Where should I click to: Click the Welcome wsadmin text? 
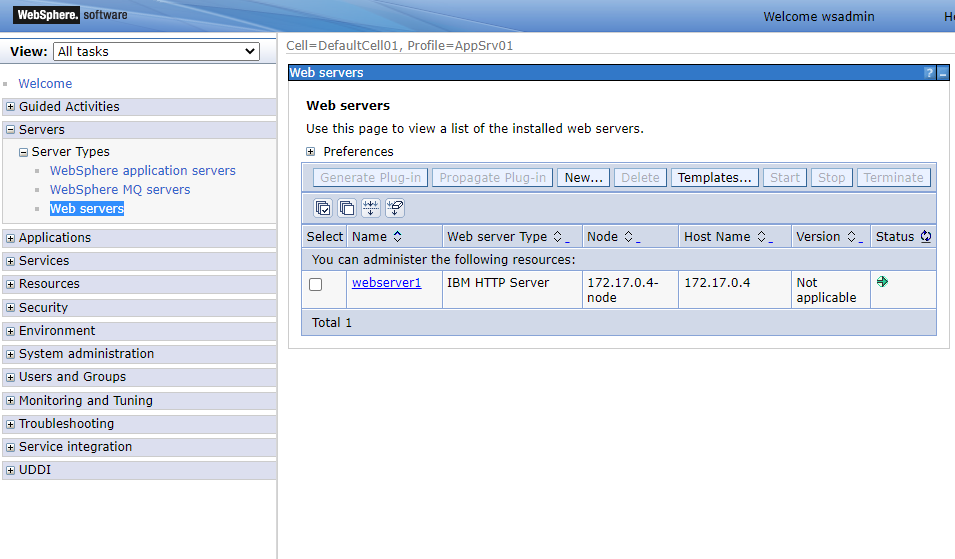pyautogui.click(x=819, y=16)
